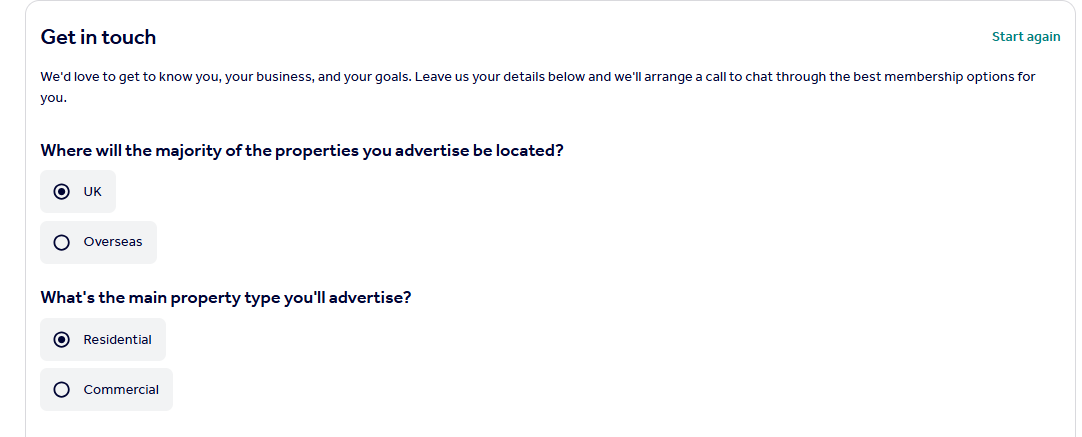1082x437 pixels.
Task: Click the main property type question heading
Action: [226, 297]
